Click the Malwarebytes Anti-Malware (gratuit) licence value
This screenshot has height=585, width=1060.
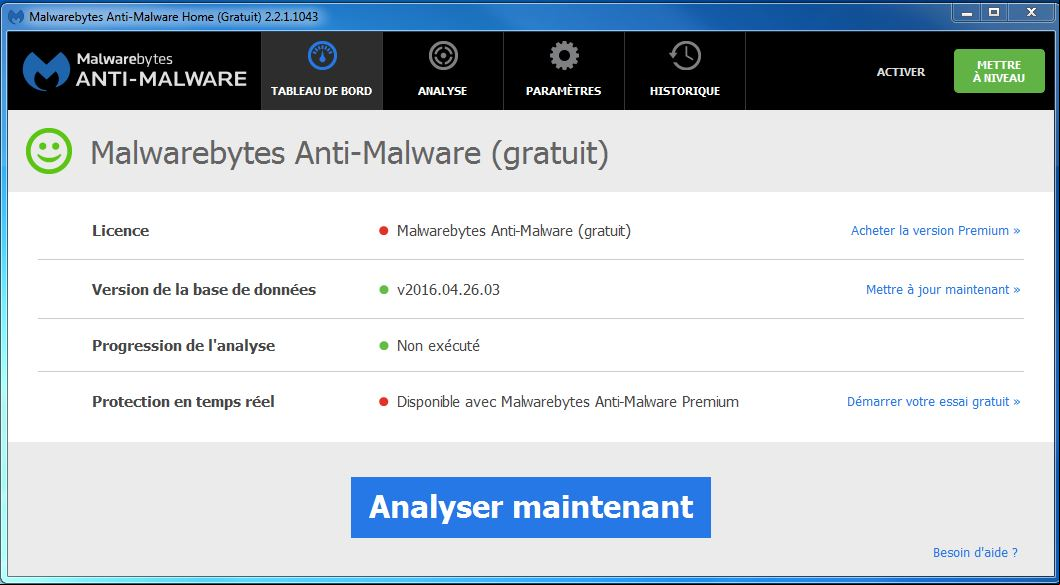514,231
